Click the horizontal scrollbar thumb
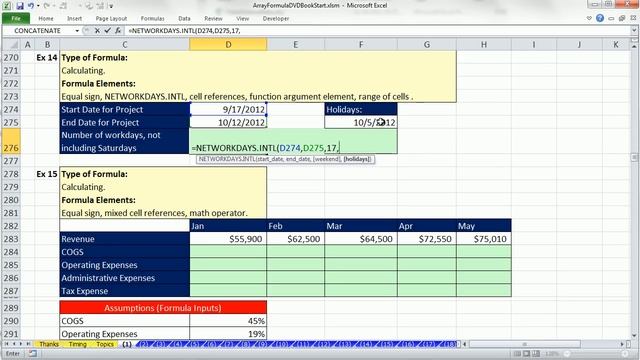Viewport: 640px width, 360px height. tap(524, 344)
